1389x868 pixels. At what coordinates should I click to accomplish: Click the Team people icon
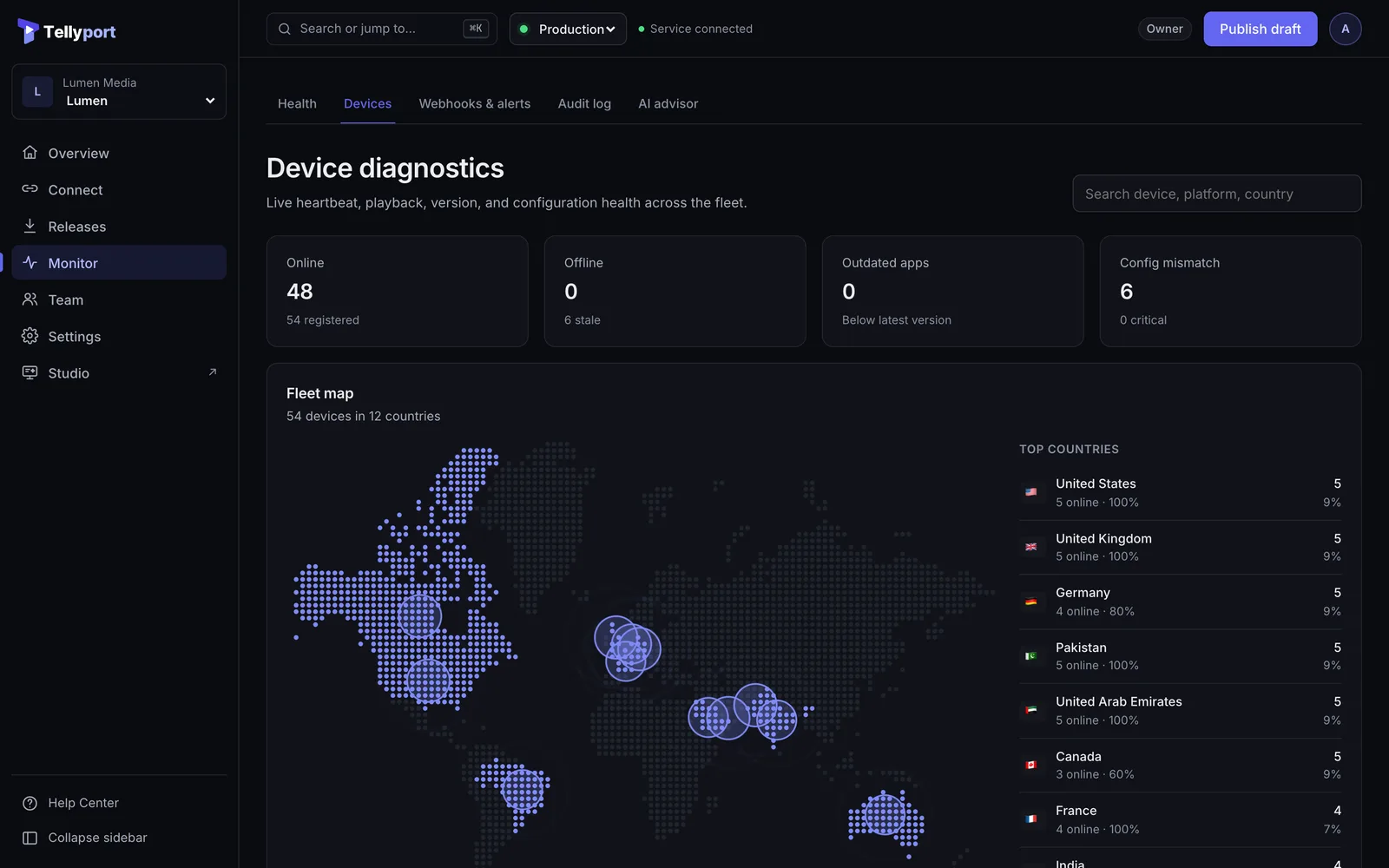pos(30,299)
